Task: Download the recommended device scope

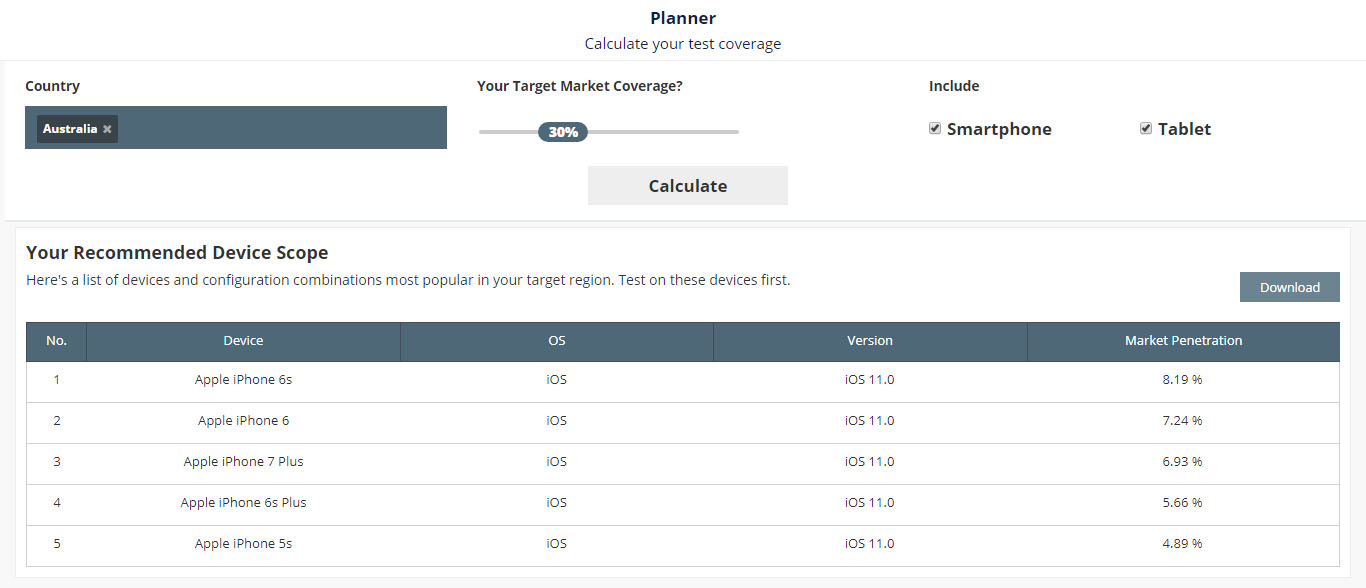Action: 1290,287
